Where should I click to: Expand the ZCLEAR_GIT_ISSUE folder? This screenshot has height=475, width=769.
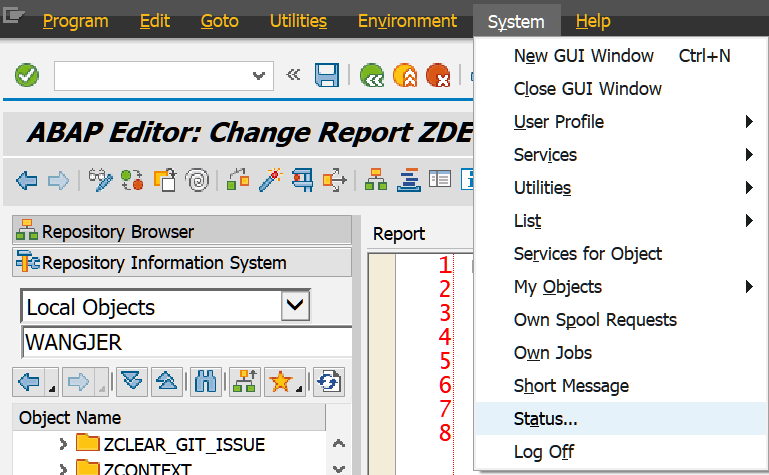pos(63,444)
